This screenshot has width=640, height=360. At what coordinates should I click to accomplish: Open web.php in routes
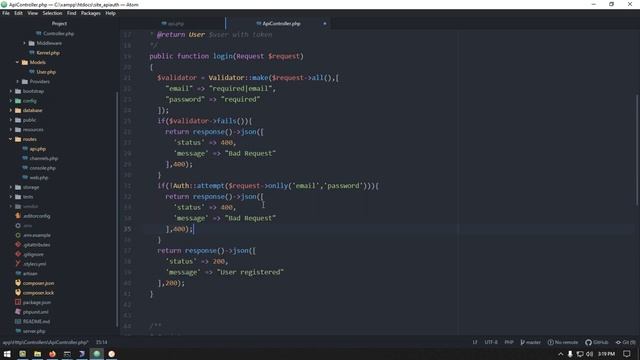click(x=39, y=178)
